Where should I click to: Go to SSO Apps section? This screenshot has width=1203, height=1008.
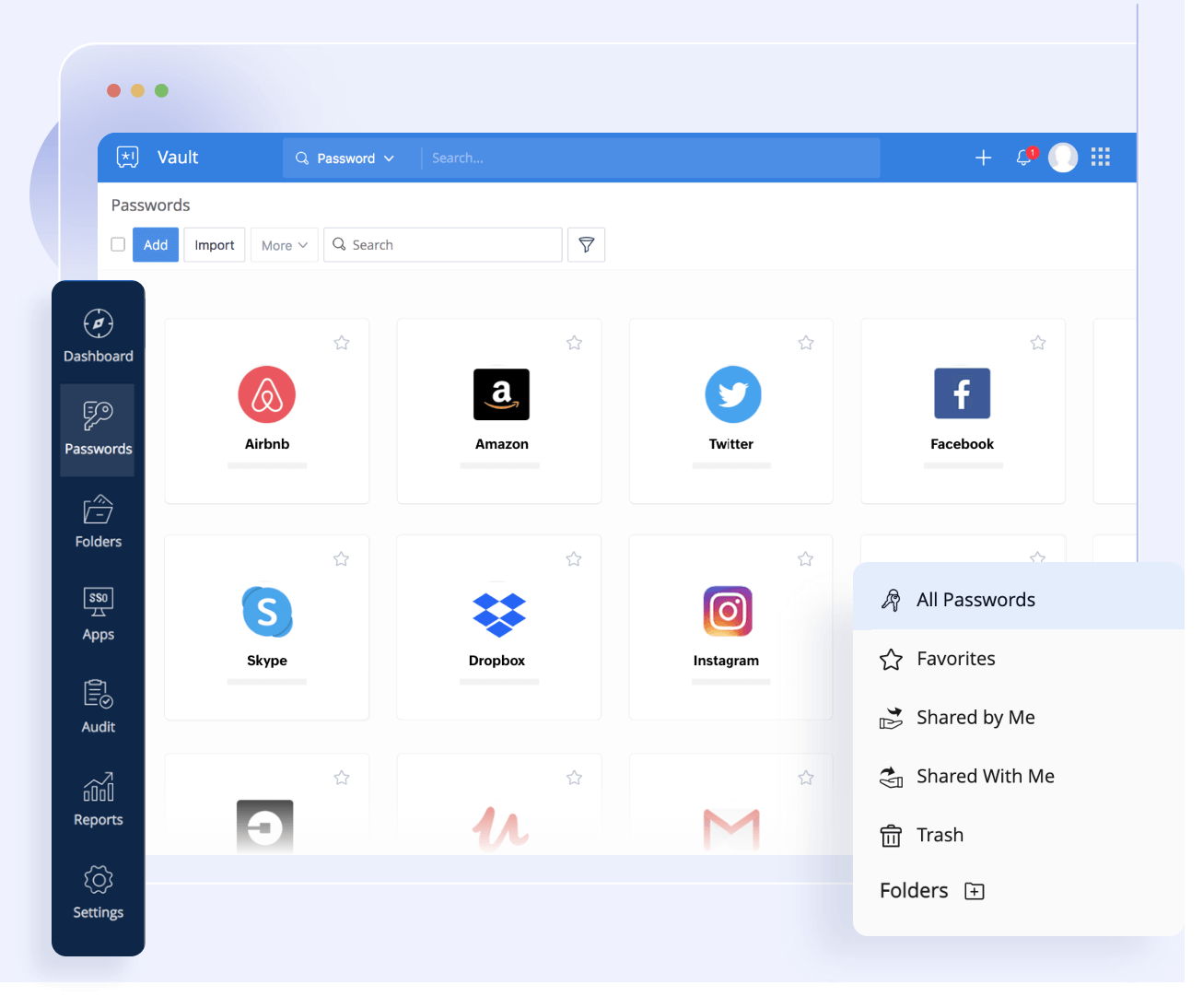pyautogui.click(x=98, y=615)
